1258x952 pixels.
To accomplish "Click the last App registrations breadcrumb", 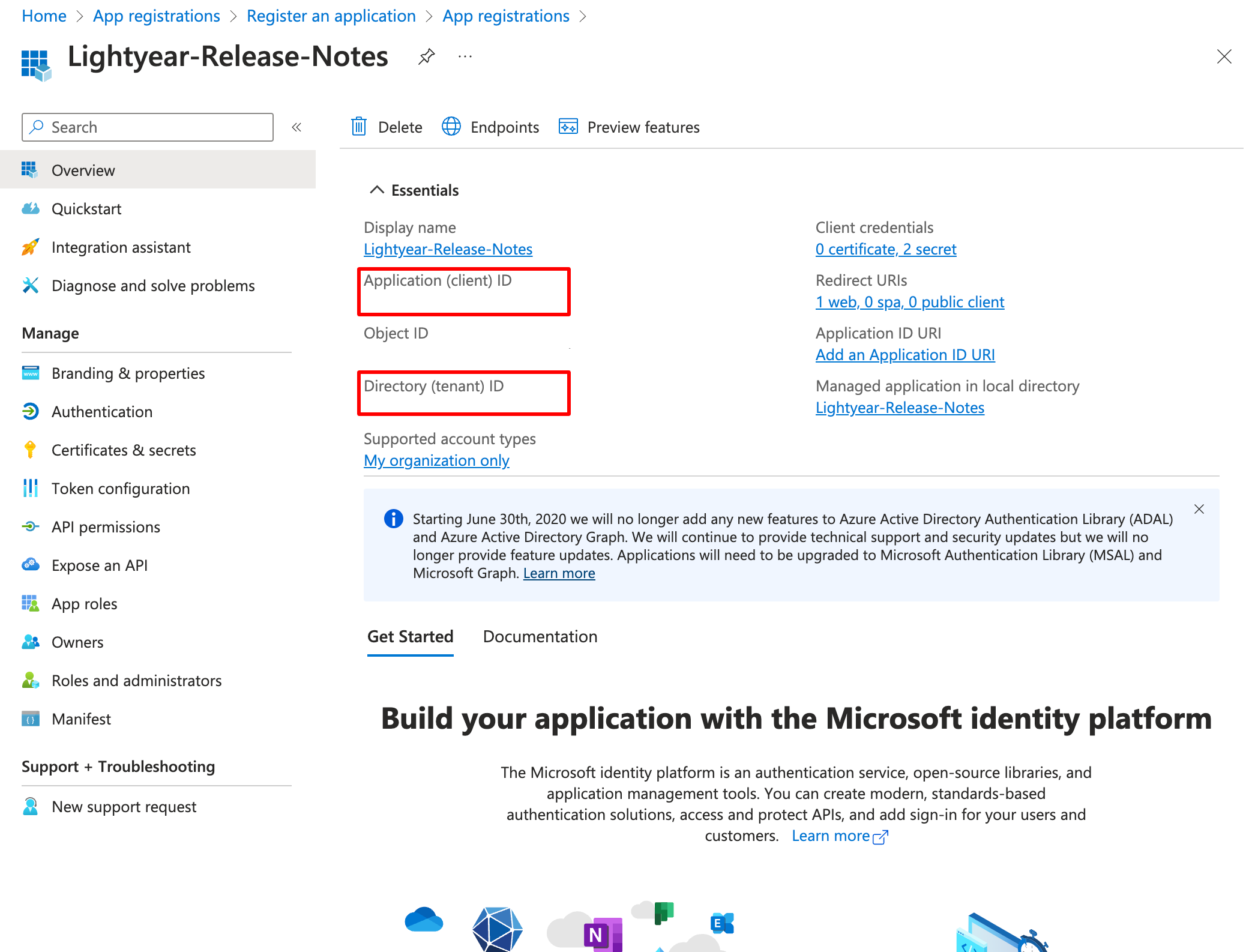I will coord(506,16).
